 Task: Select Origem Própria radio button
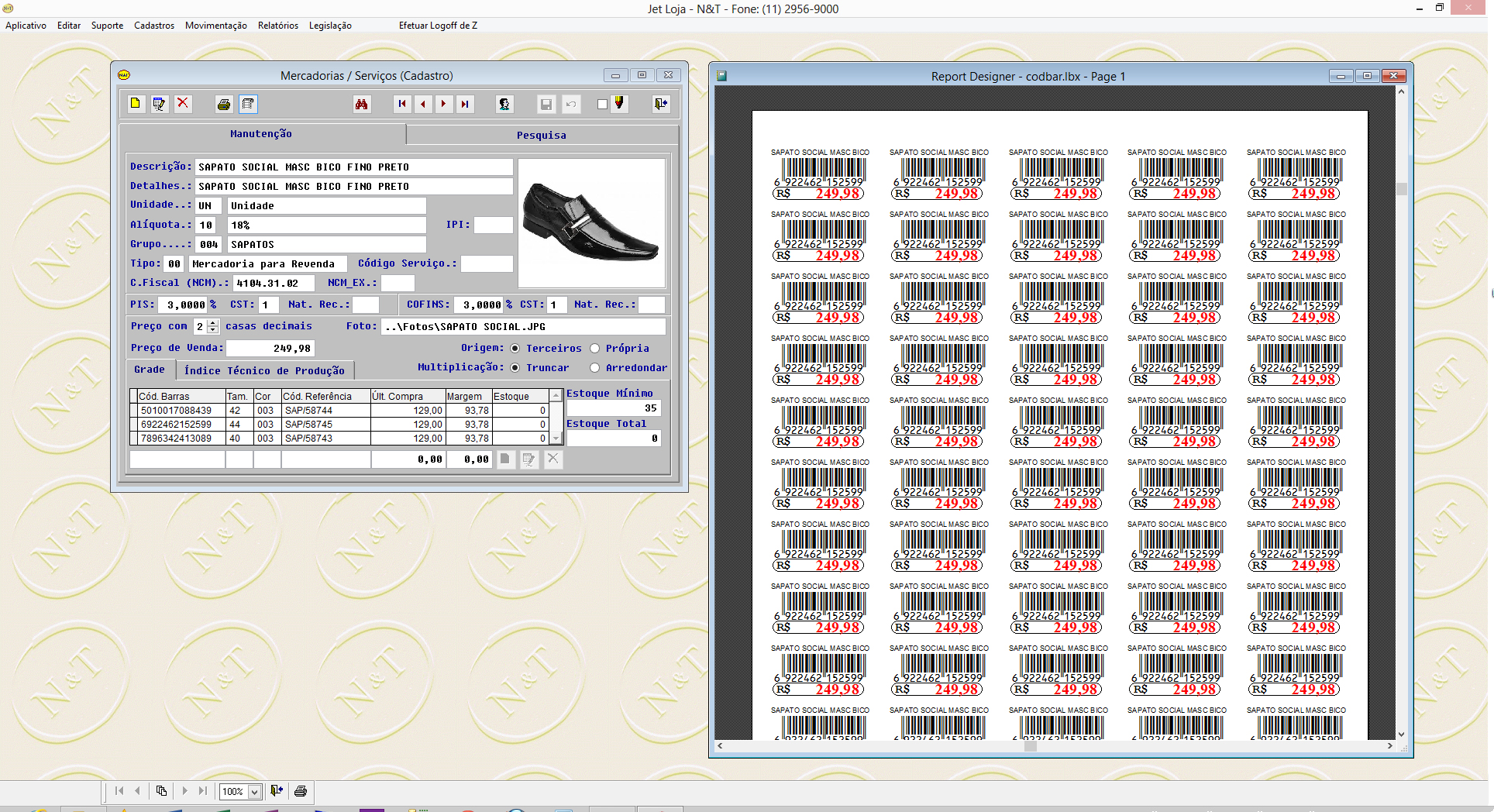595,349
